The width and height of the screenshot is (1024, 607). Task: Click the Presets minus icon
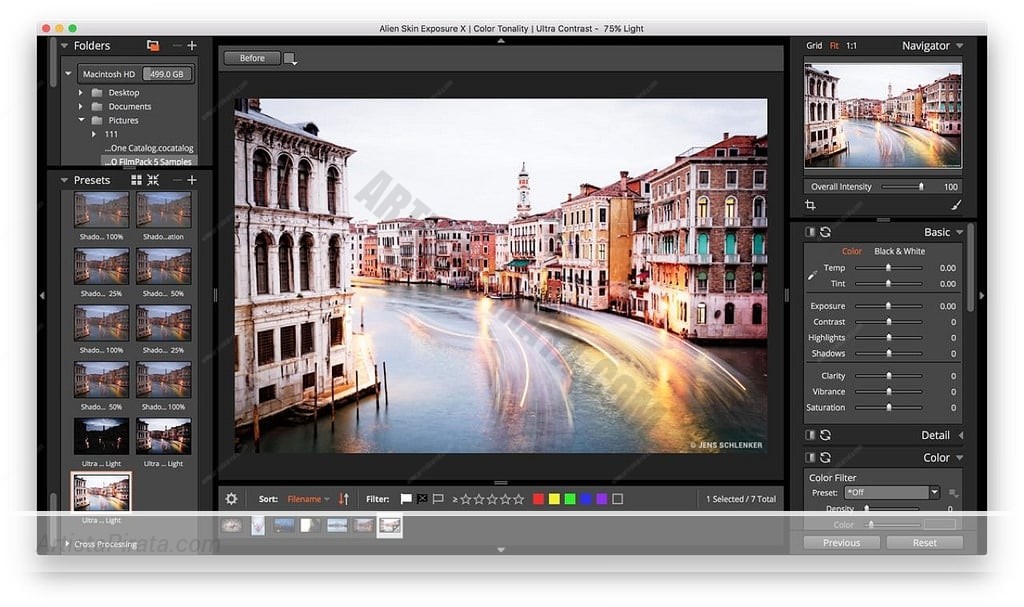(x=176, y=180)
